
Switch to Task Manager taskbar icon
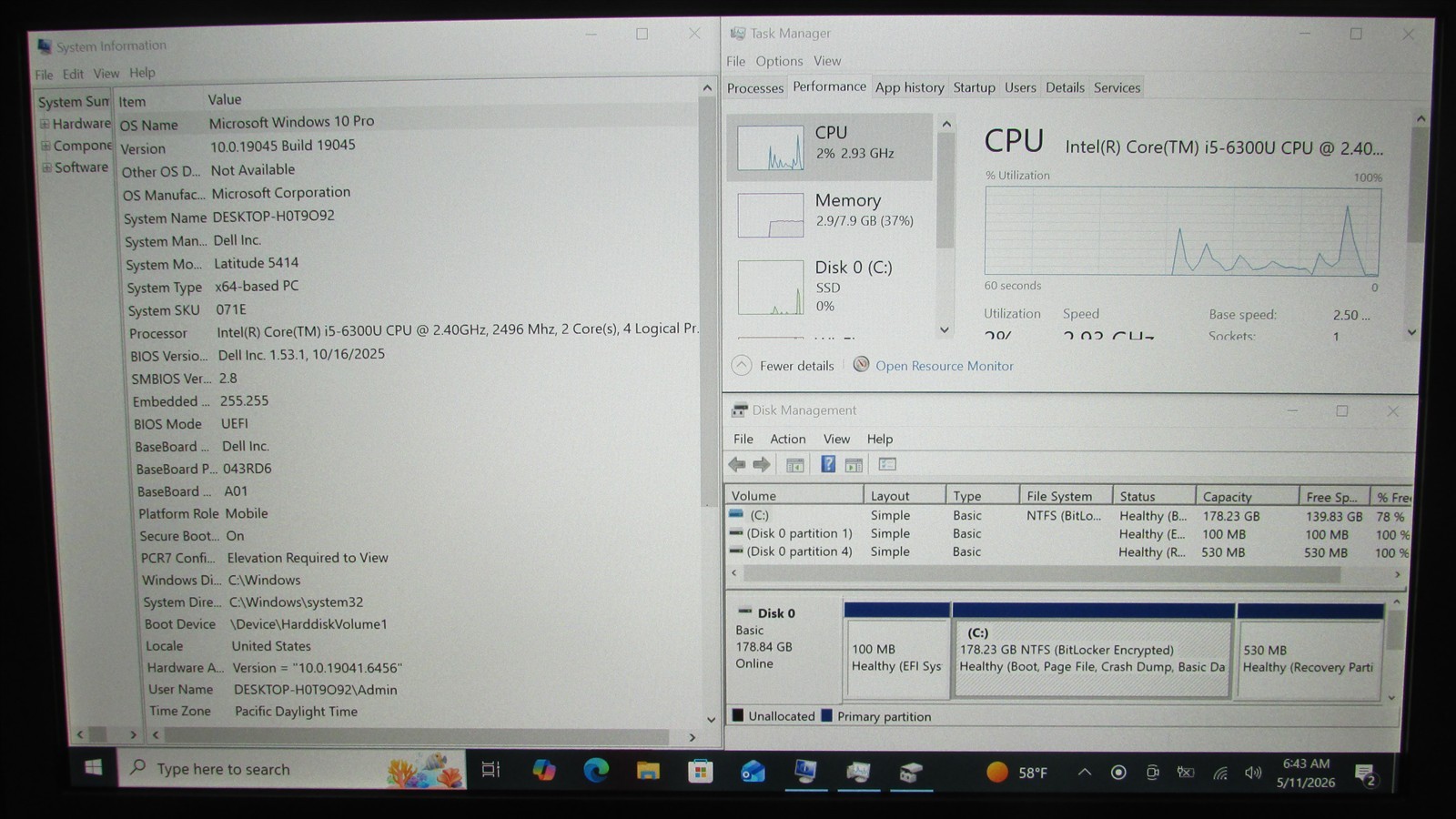coord(858,773)
